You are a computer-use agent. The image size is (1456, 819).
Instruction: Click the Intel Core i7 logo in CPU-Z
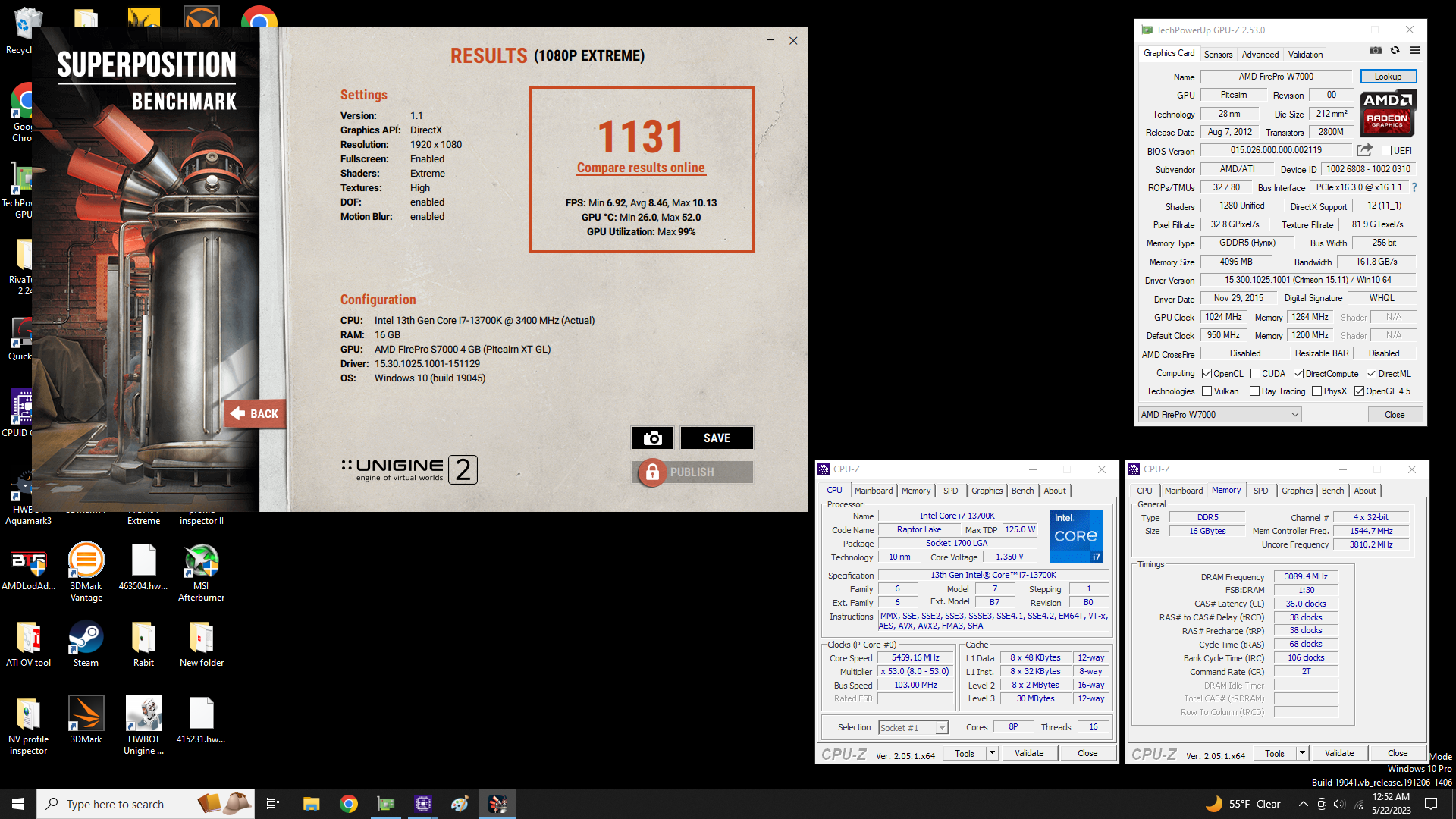tap(1076, 536)
